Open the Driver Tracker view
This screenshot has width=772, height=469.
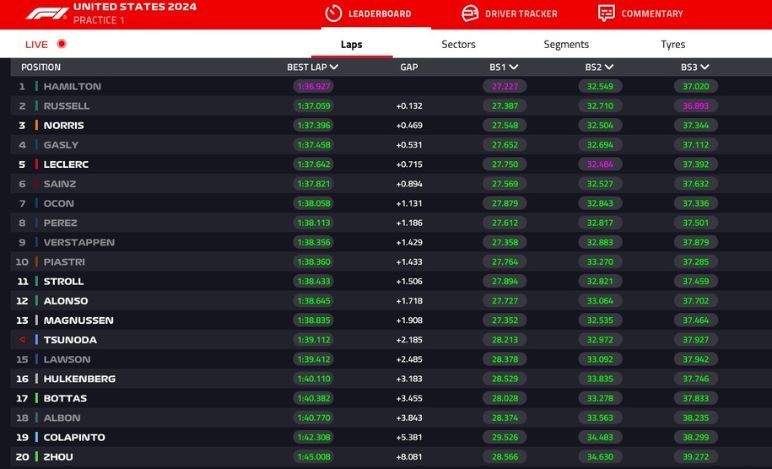[x=521, y=14]
